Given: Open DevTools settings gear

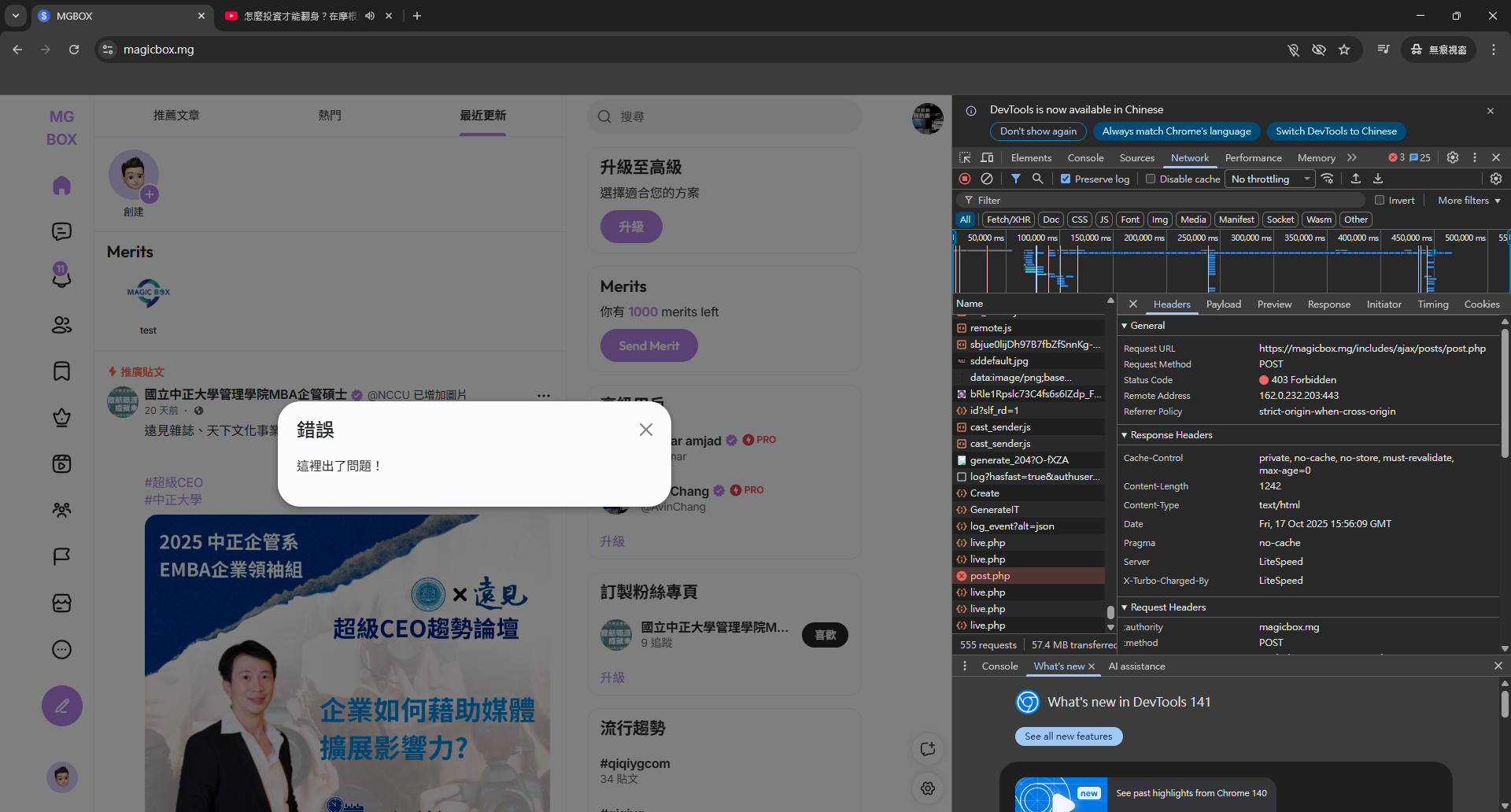Looking at the screenshot, I should tap(1453, 157).
